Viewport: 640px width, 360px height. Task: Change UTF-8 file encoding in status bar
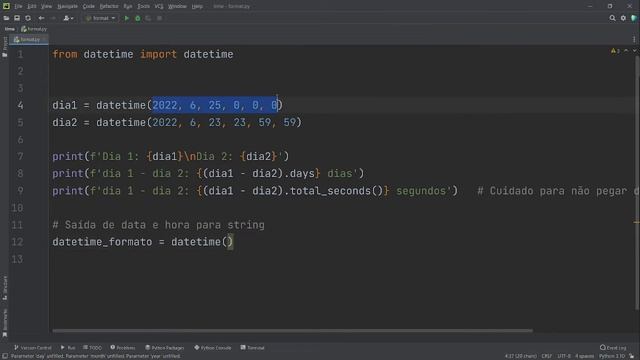coord(564,356)
